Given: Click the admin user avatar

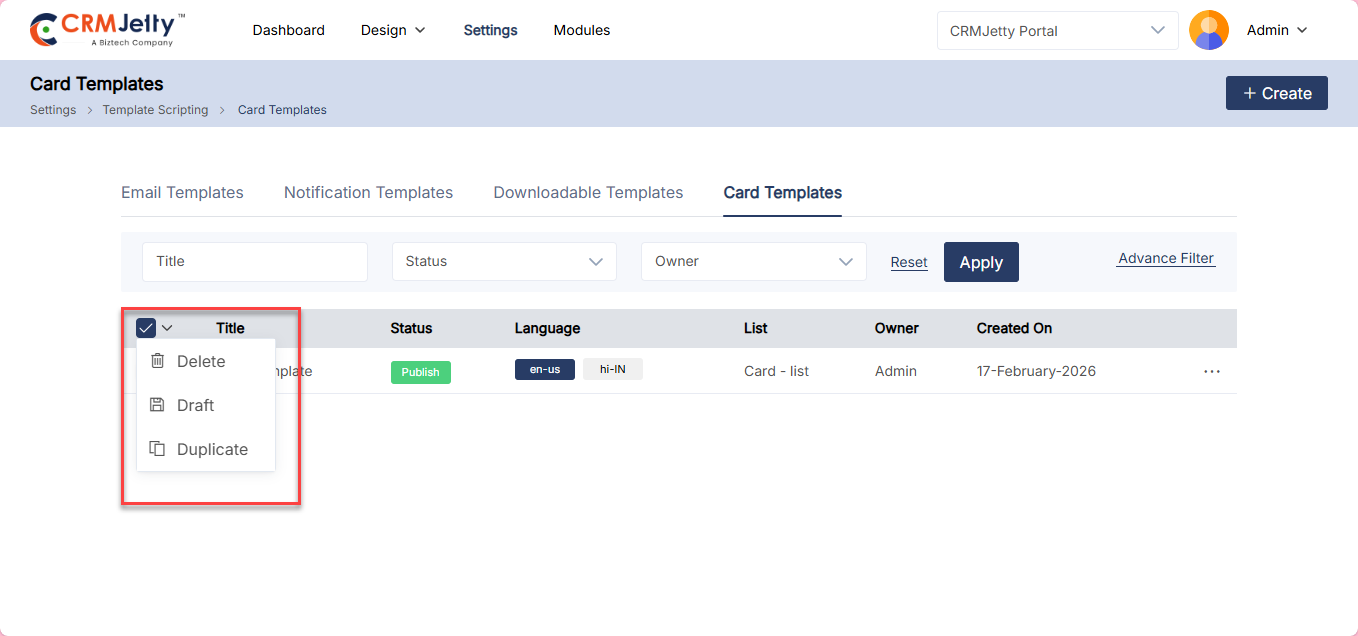Looking at the screenshot, I should point(1208,30).
